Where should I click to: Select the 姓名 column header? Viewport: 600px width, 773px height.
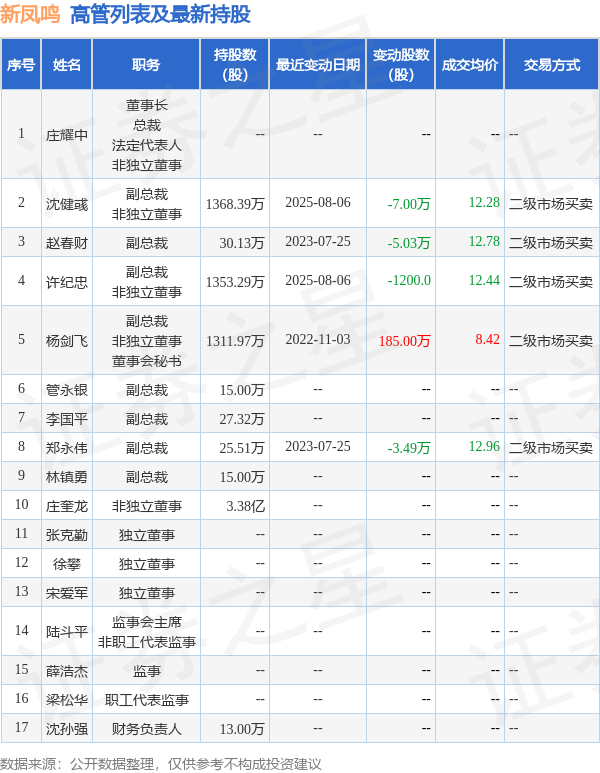tap(67, 65)
